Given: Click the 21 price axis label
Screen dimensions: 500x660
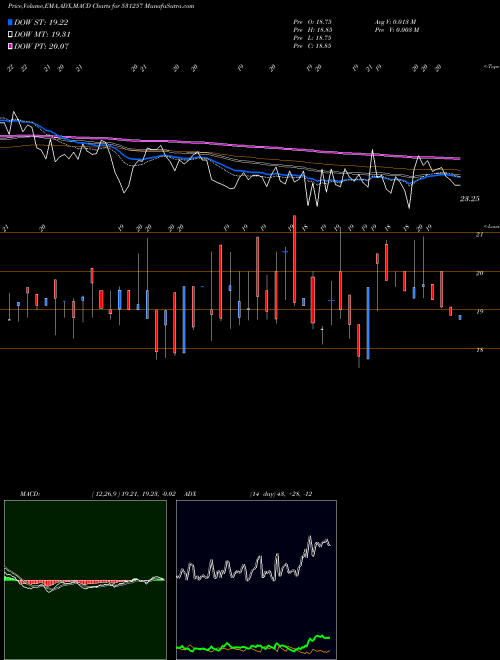Looking at the screenshot, I should coord(479,235).
